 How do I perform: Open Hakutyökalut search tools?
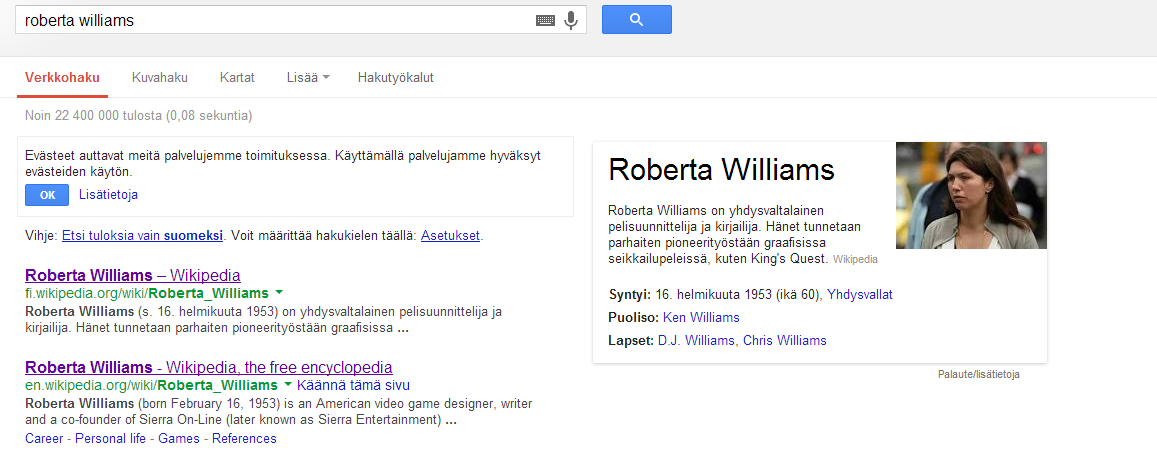tap(395, 77)
